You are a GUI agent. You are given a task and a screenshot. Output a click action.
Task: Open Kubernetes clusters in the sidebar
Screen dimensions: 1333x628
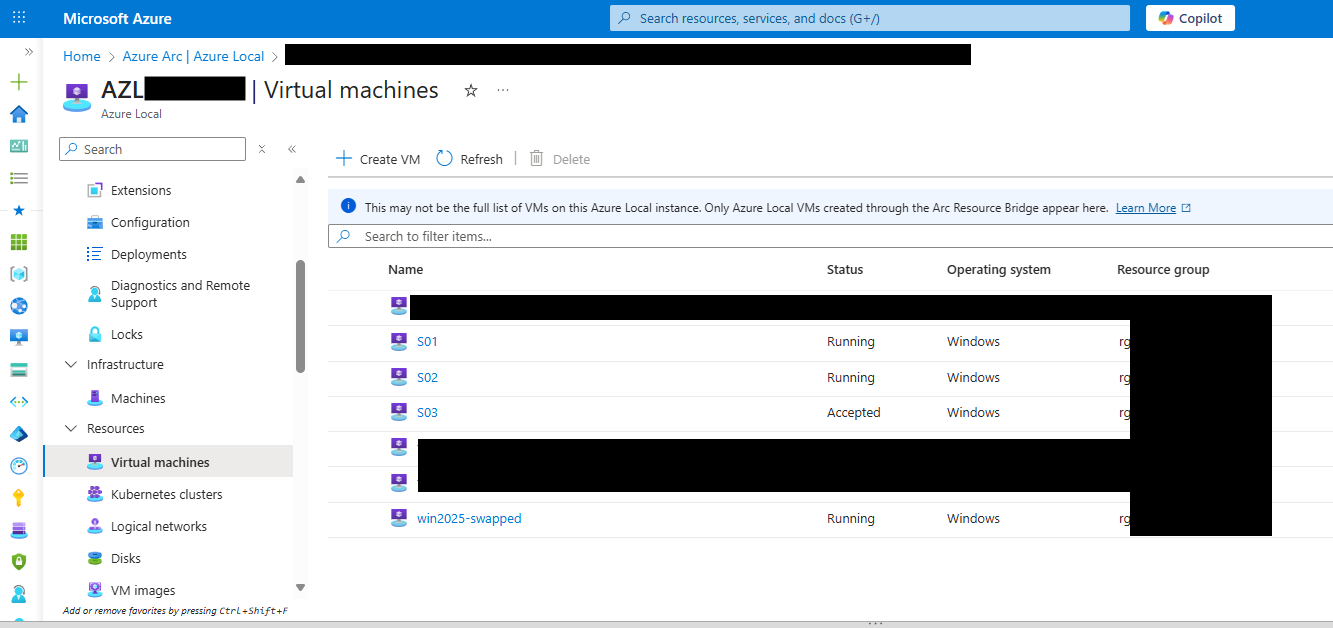pyautogui.click(x=167, y=494)
